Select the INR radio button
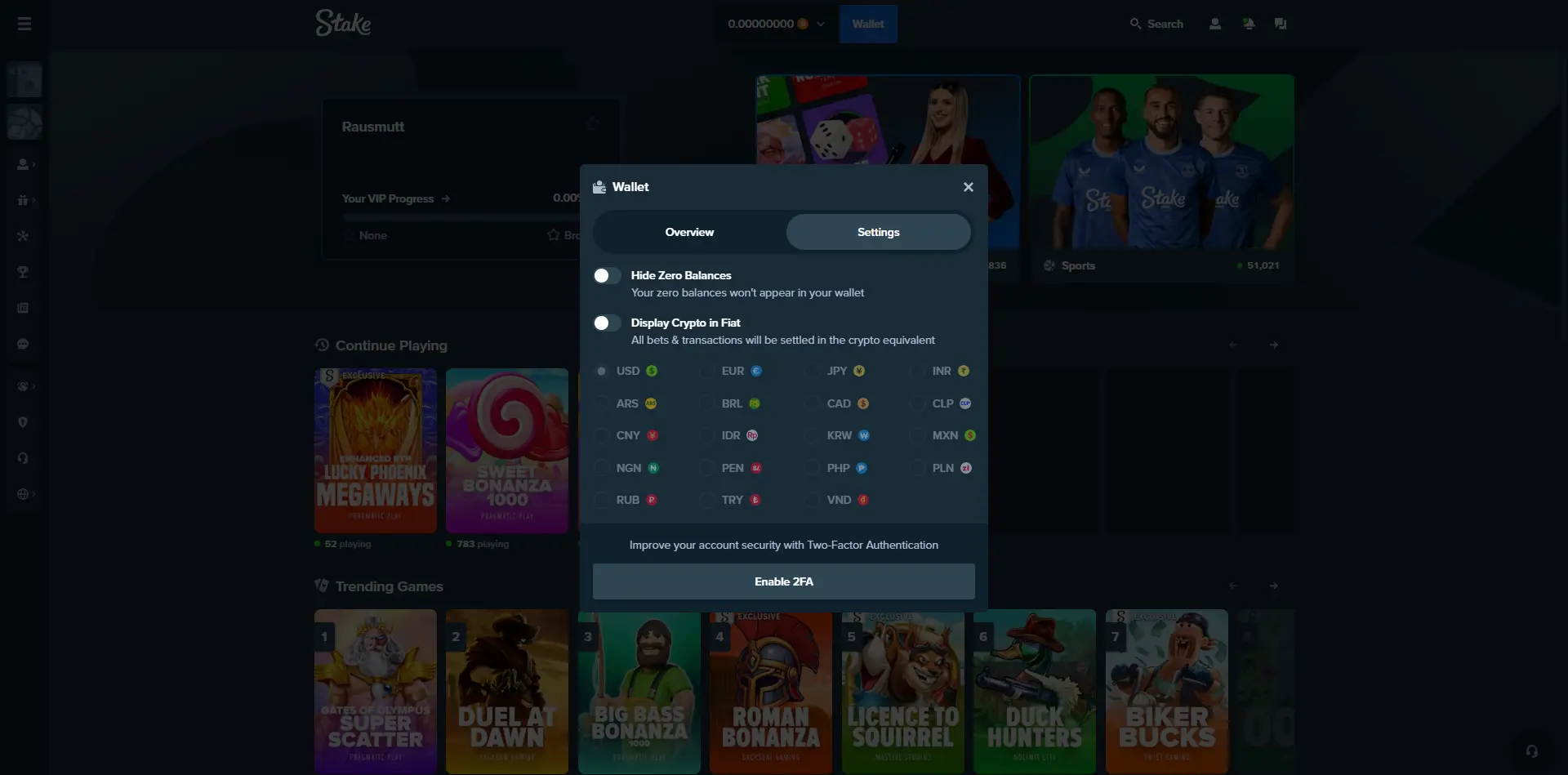Screen dimensions: 1568x775 (918, 371)
